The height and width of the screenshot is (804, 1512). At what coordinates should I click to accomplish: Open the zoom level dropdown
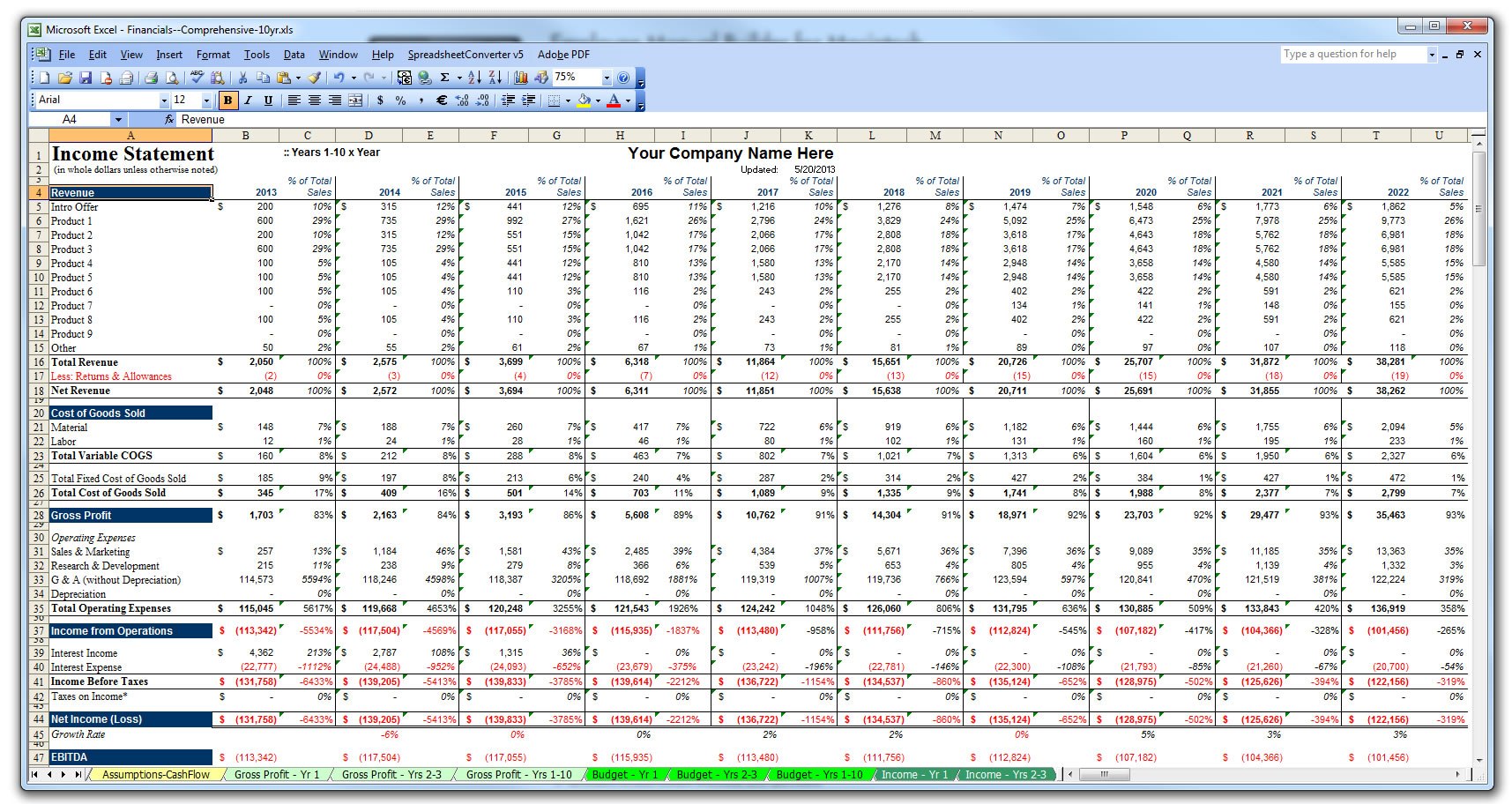(606, 78)
